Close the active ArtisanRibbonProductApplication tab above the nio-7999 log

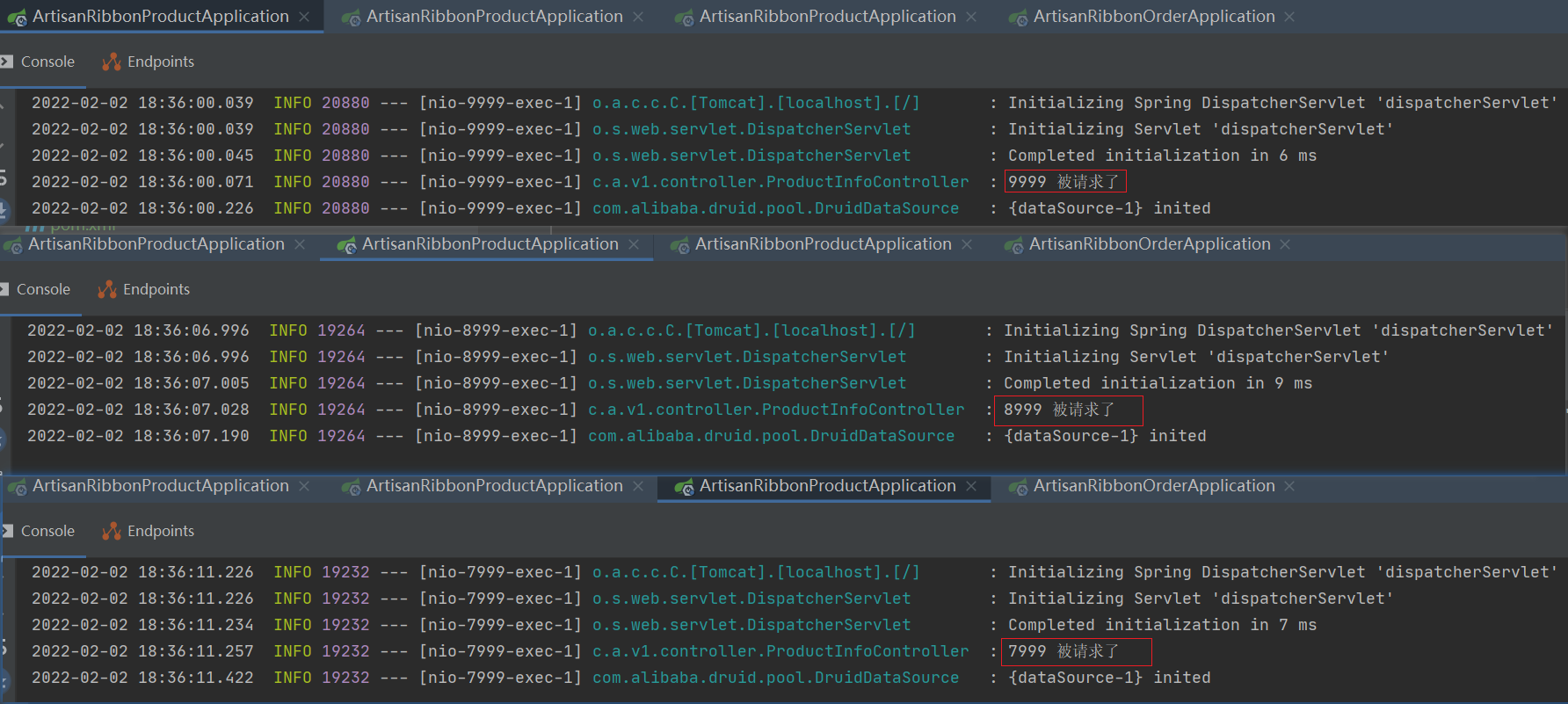point(970,486)
